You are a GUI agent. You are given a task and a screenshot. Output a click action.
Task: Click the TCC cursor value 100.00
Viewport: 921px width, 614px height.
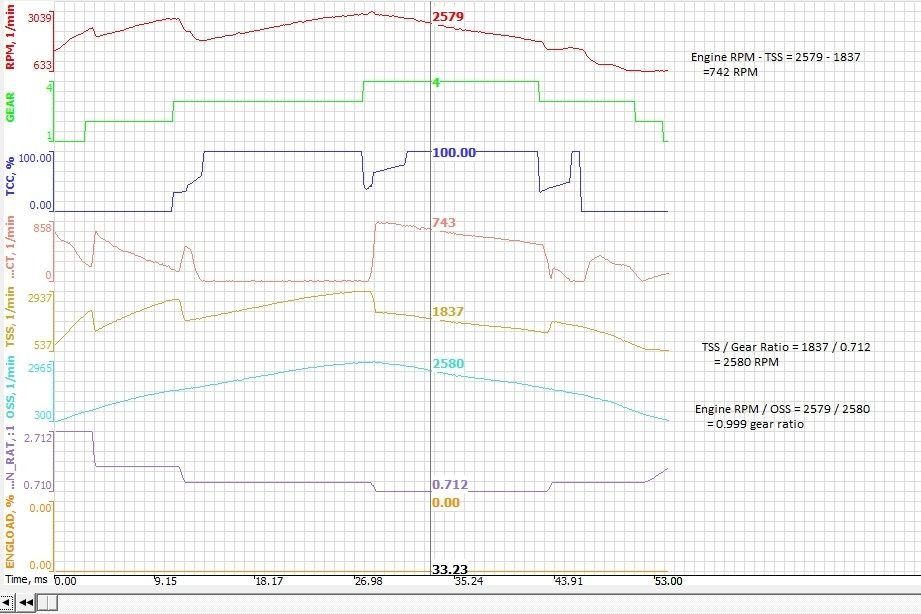tap(453, 153)
